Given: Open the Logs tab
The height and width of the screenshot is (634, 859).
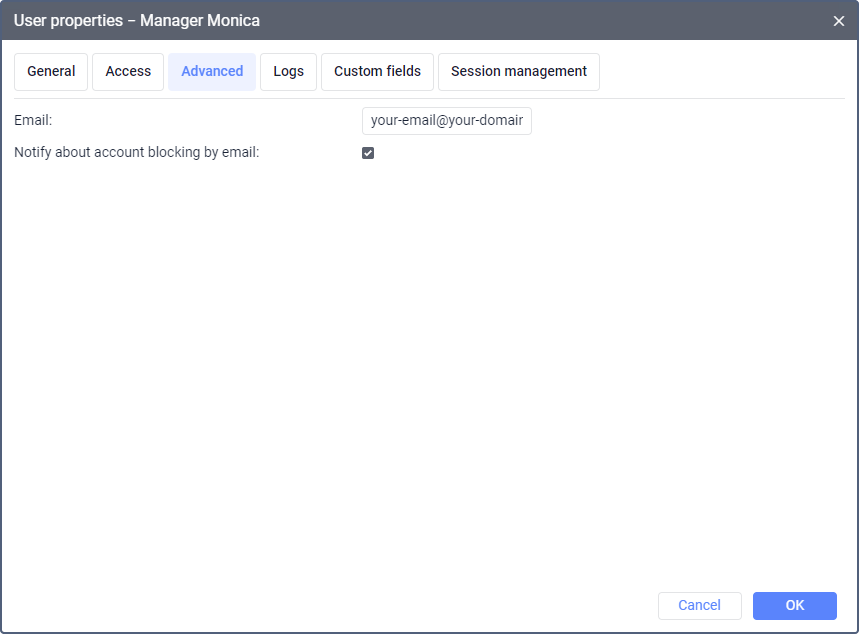Looking at the screenshot, I should pos(288,72).
